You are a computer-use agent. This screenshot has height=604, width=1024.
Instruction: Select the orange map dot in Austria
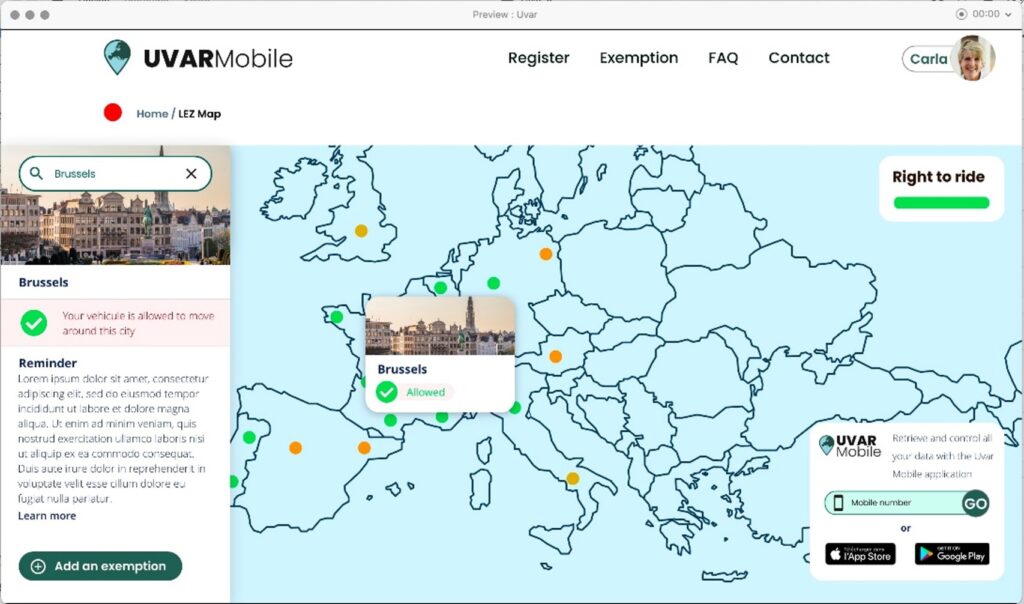coord(556,357)
